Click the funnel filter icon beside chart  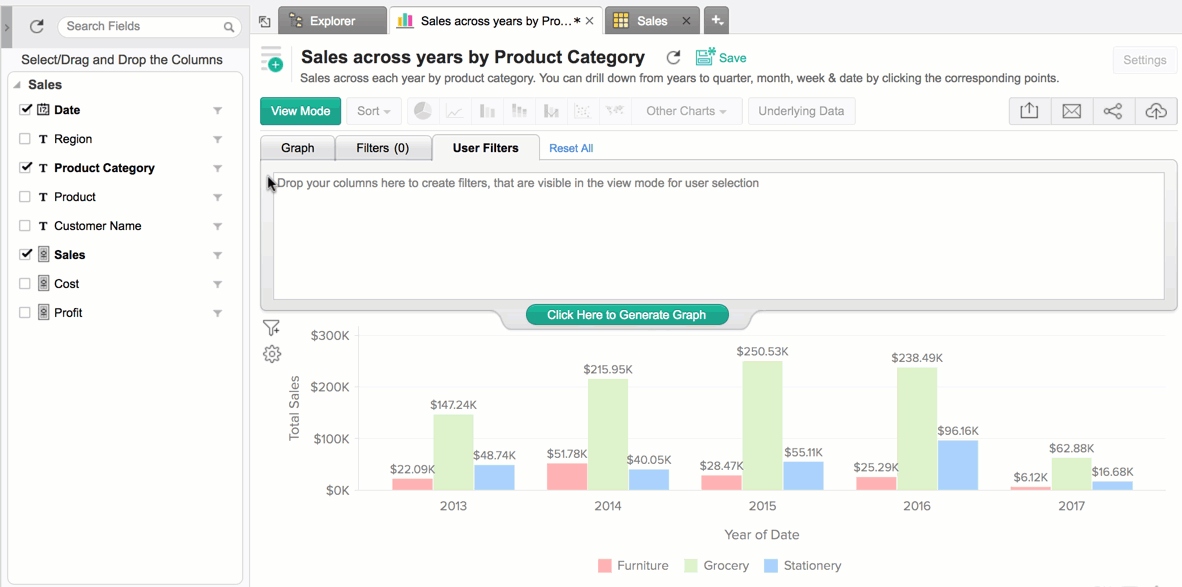pos(271,328)
